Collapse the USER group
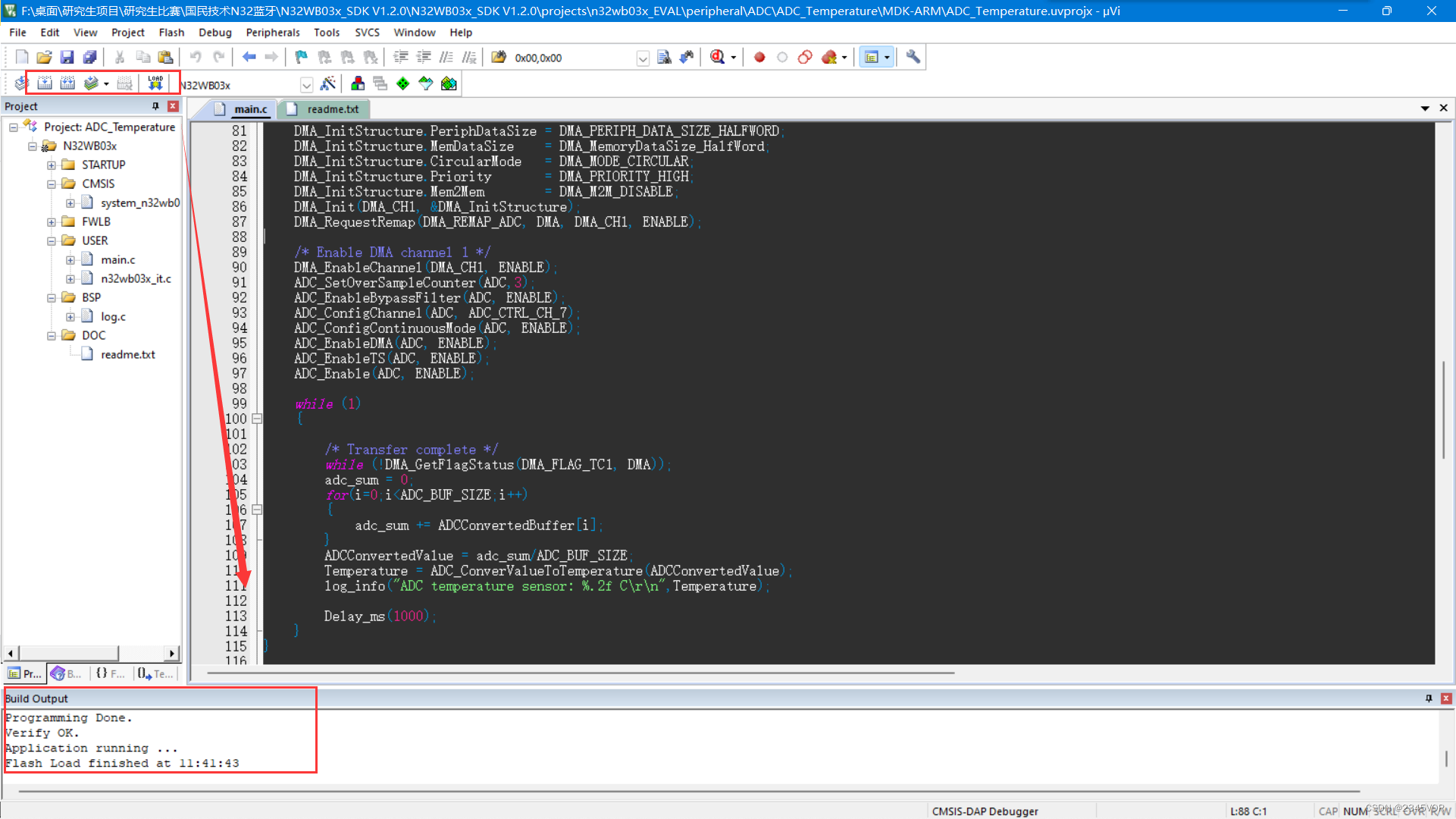1456x819 pixels. coord(52,240)
